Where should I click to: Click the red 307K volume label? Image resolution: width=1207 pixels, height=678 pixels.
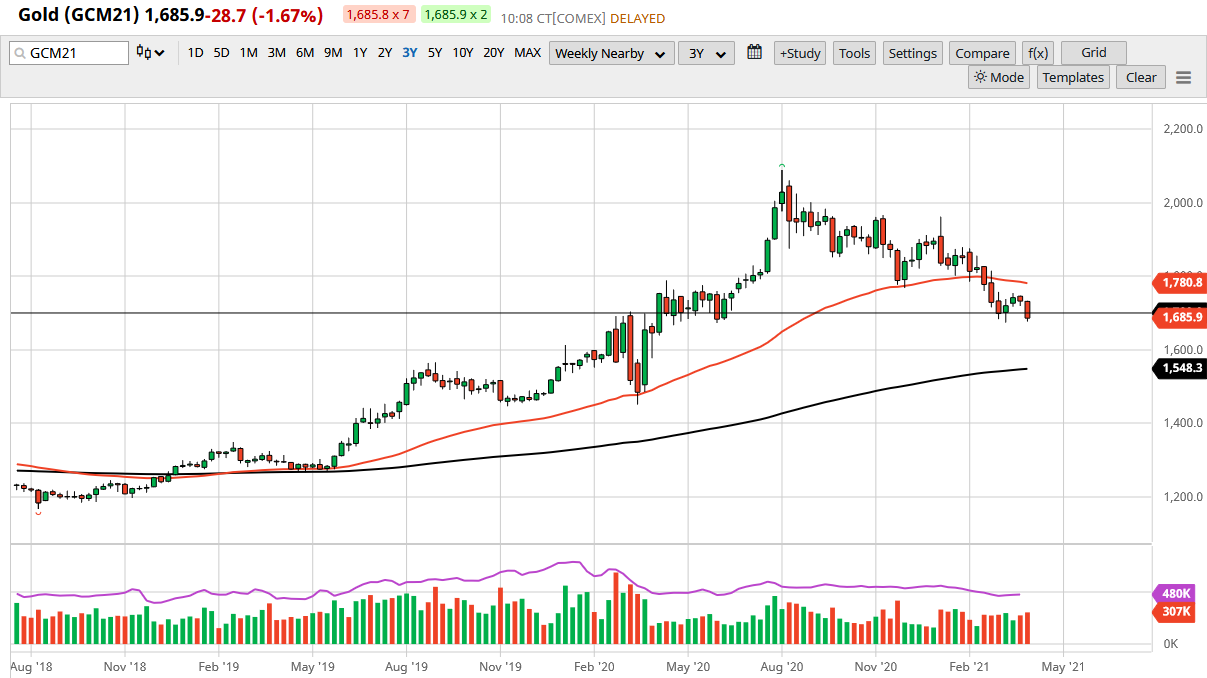click(1176, 611)
